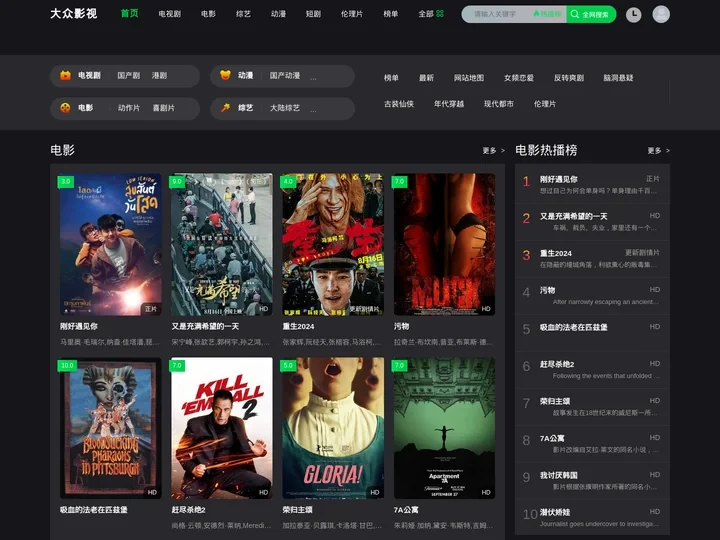Open rank 5 吸血的法老在匹兹堡 in hot list
Screen dimensions: 720x540
tap(592, 332)
